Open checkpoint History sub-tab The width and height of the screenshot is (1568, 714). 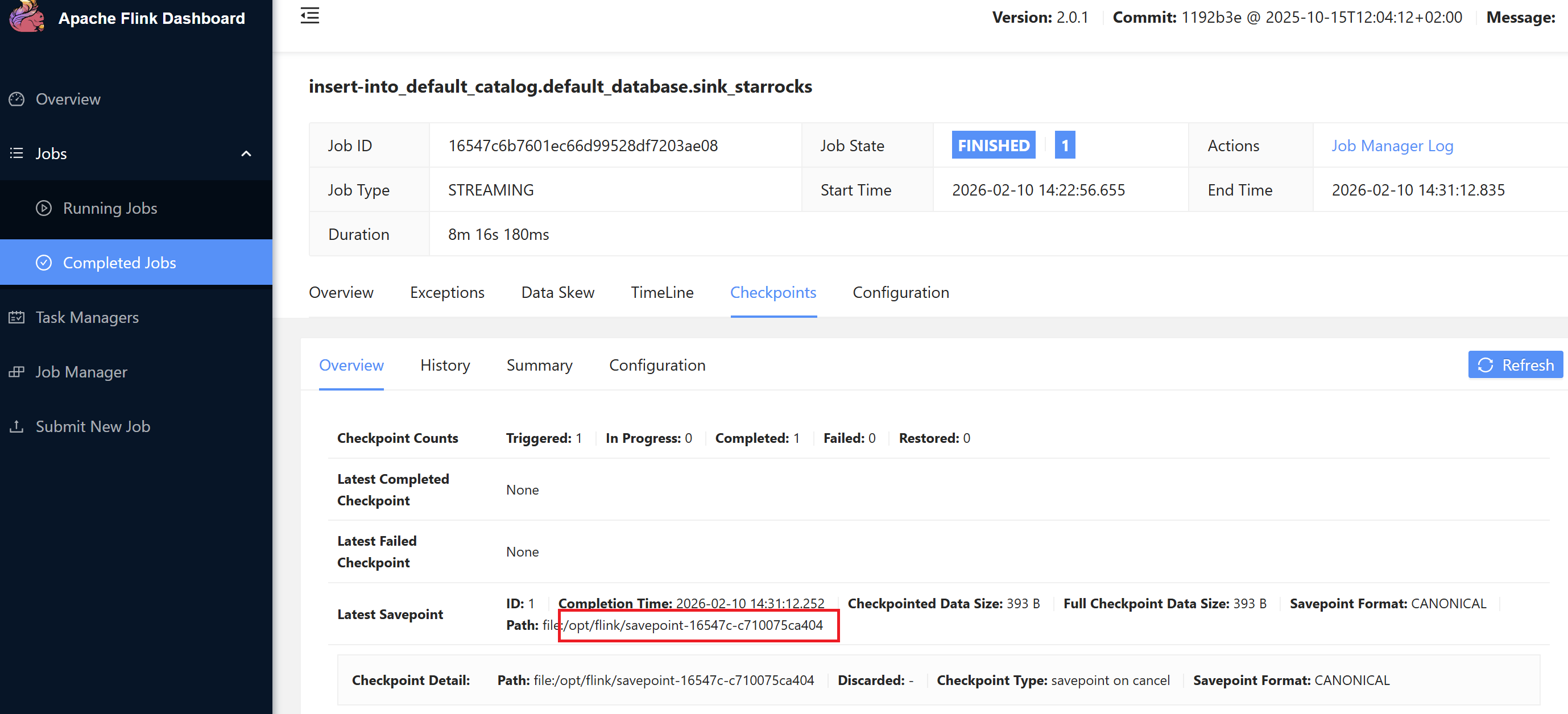pyautogui.click(x=445, y=365)
